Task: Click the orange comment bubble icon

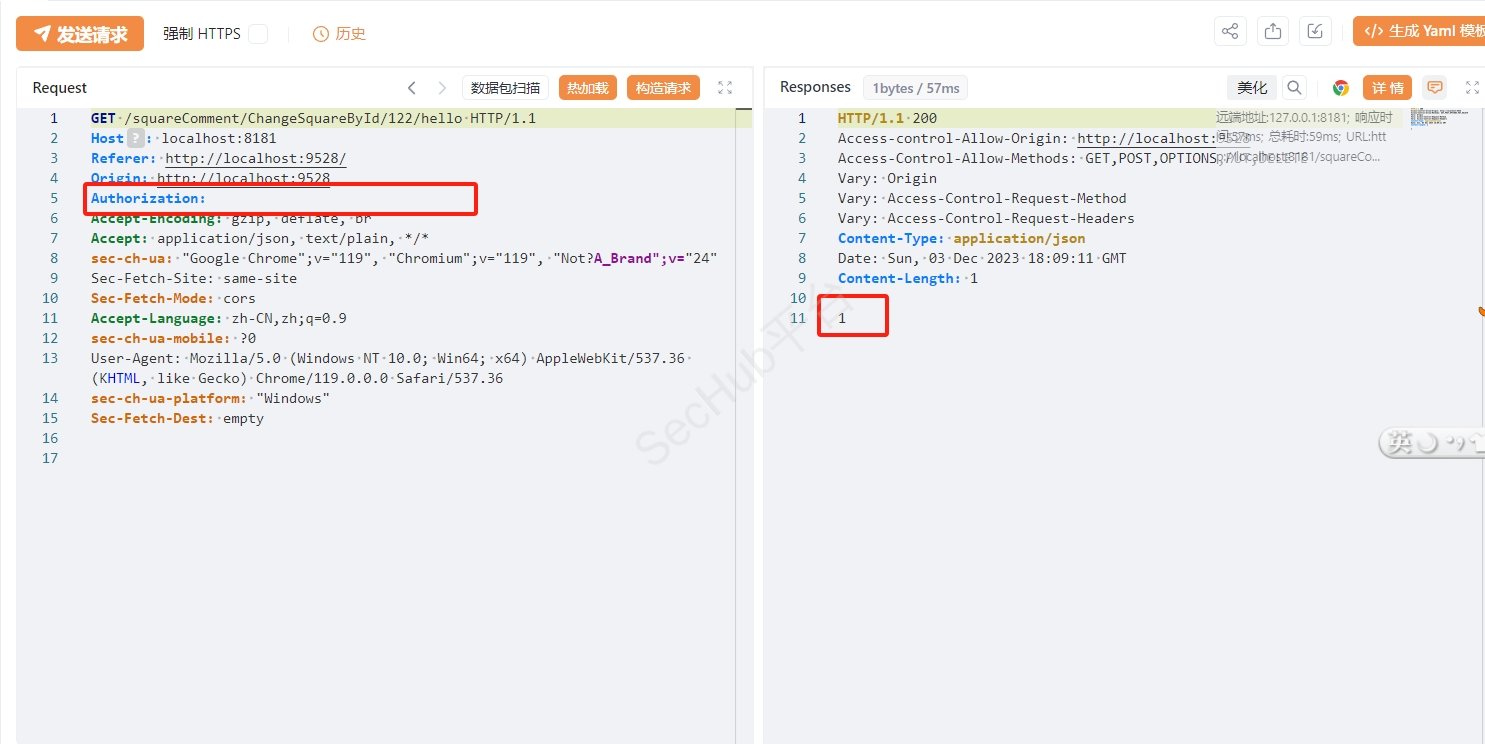Action: [x=1435, y=88]
